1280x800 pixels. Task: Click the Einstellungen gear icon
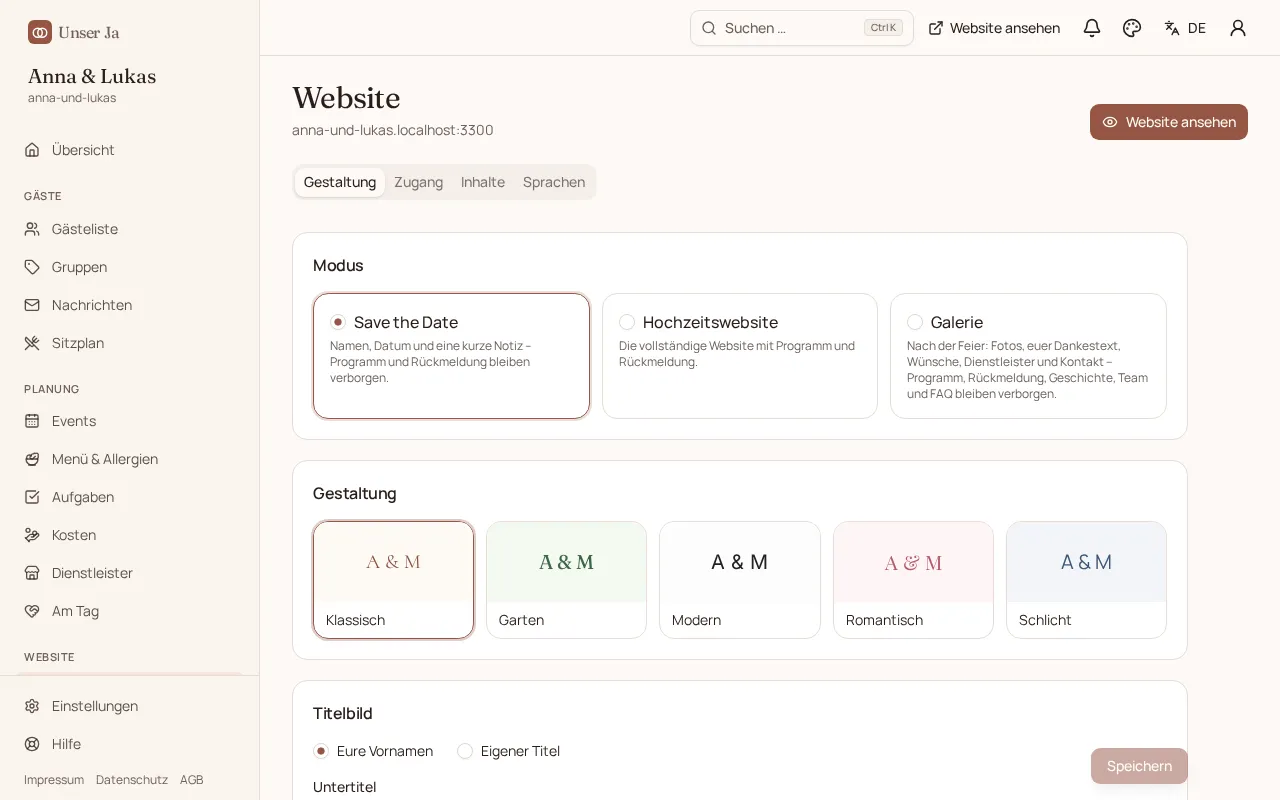coord(32,706)
